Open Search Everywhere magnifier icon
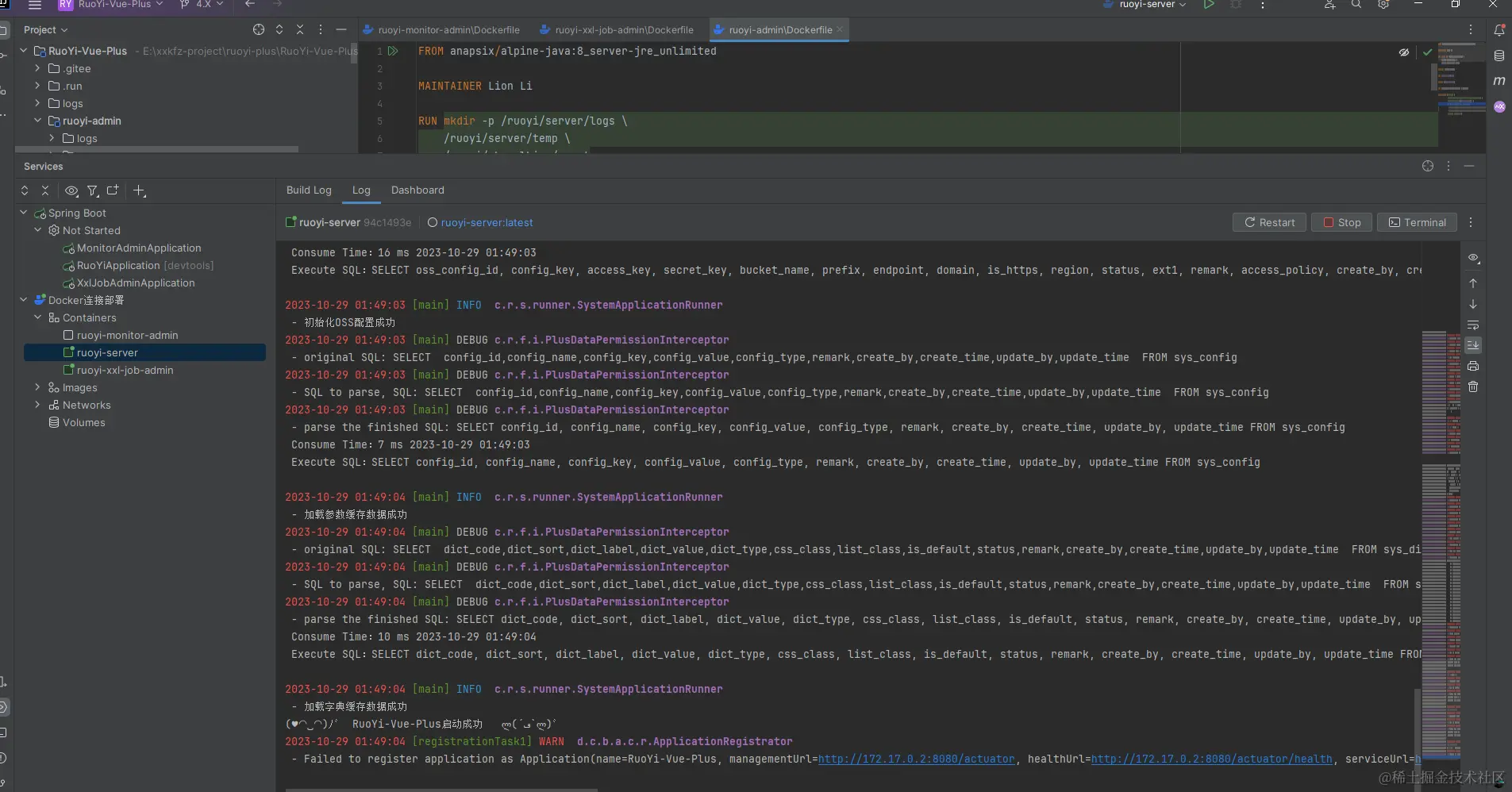The width and height of the screenshot is (1512, 792). pos(1356,5)
